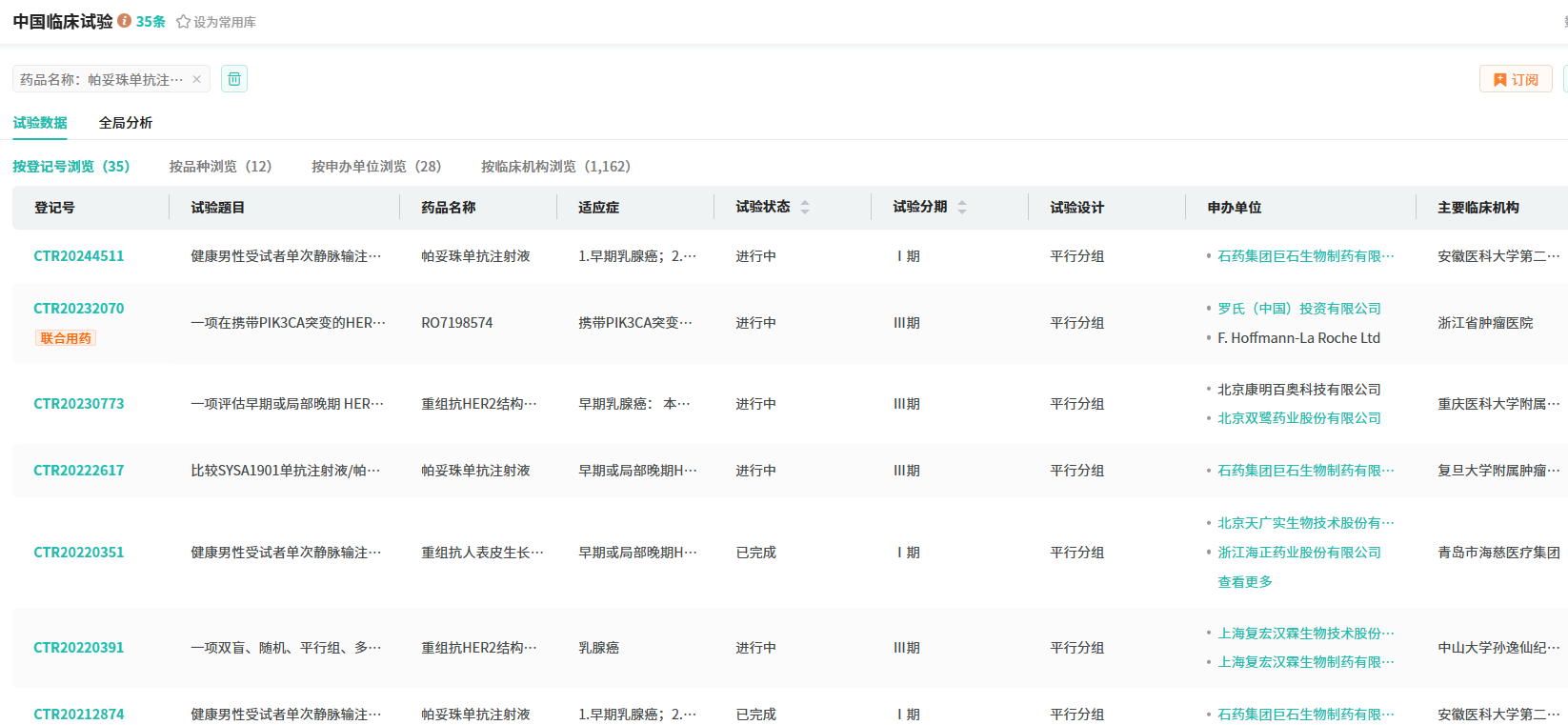Click sponsor F. Hoffmann-La Roche Ltd

click(1298, 338)
